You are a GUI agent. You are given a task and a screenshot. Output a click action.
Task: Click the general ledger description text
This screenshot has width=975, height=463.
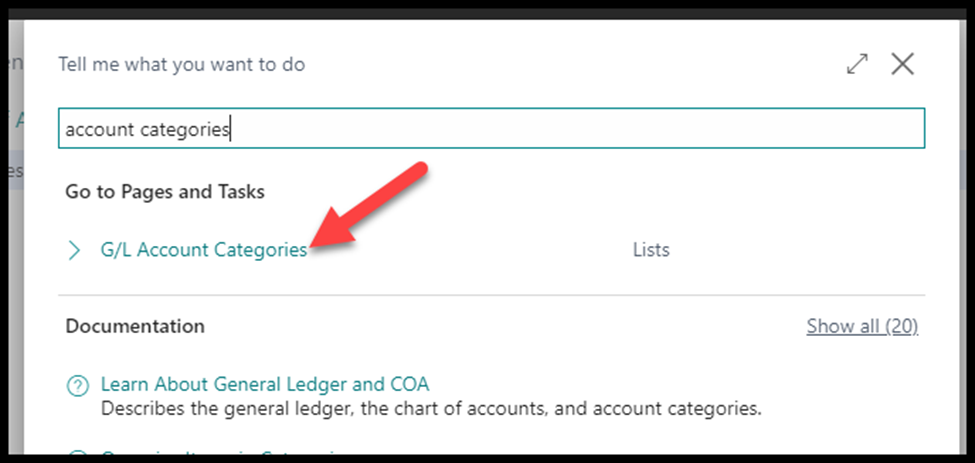coord(430,408)
